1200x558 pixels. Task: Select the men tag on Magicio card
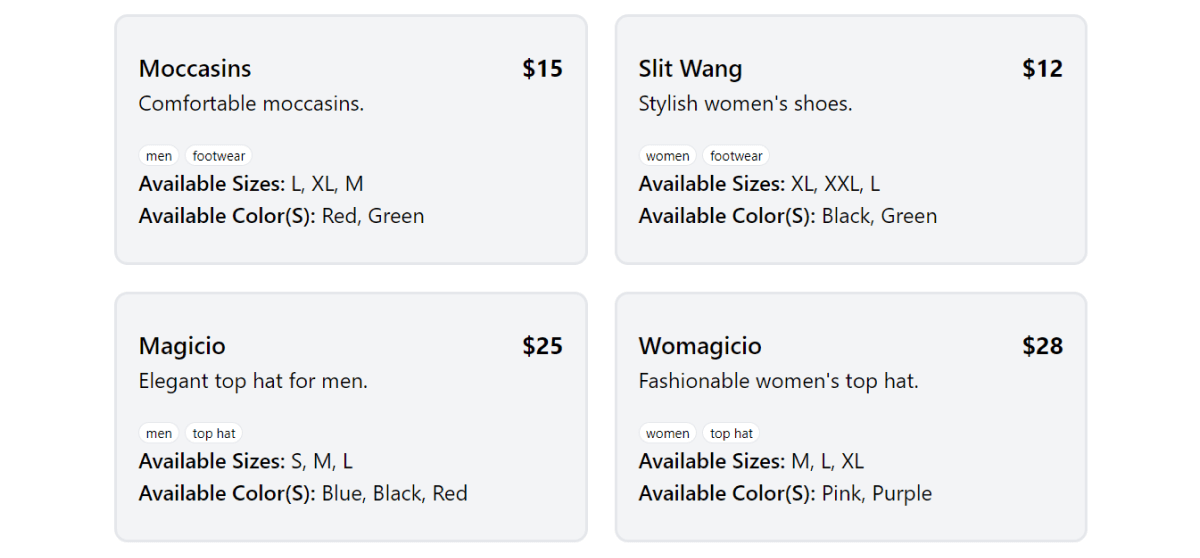pyautogui.click(x=159, y=434)
